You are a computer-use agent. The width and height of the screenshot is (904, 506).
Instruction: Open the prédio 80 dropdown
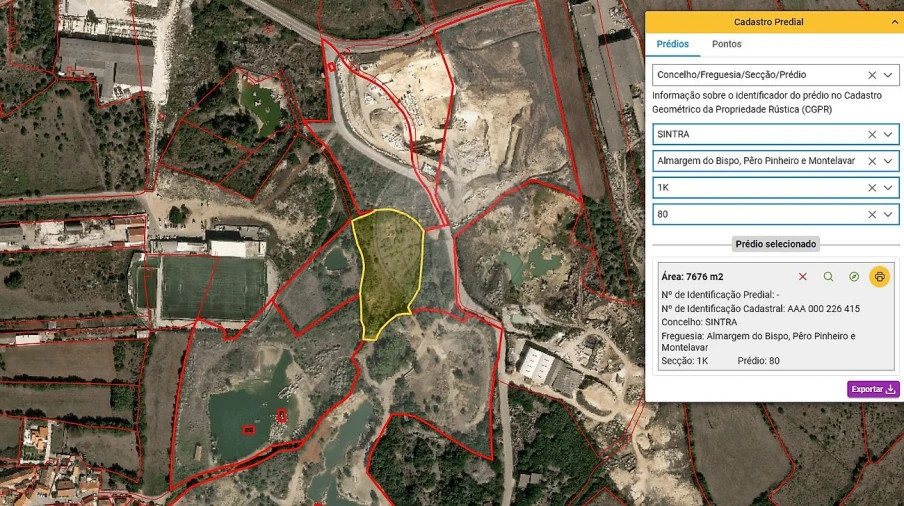pos(888,215)
